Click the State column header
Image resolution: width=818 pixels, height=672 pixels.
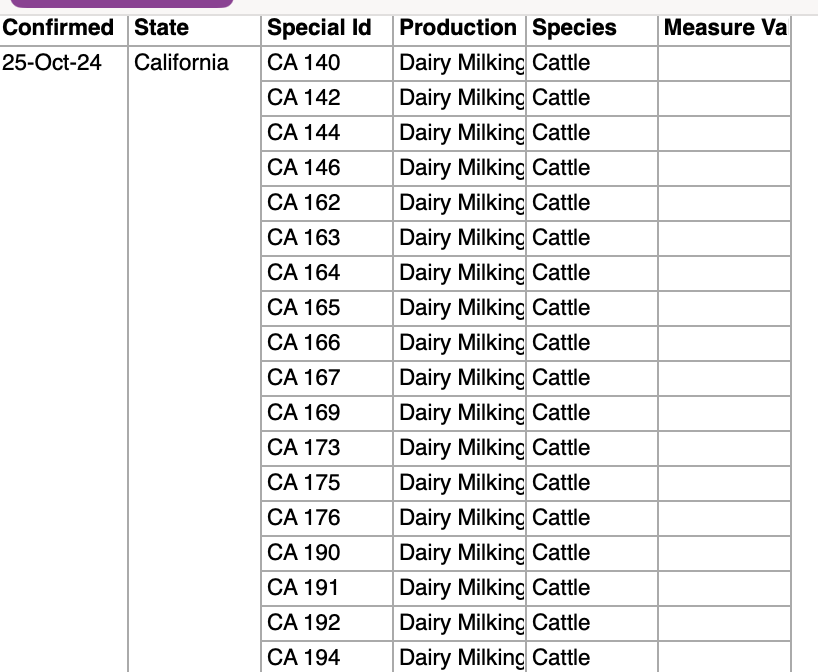194,28
